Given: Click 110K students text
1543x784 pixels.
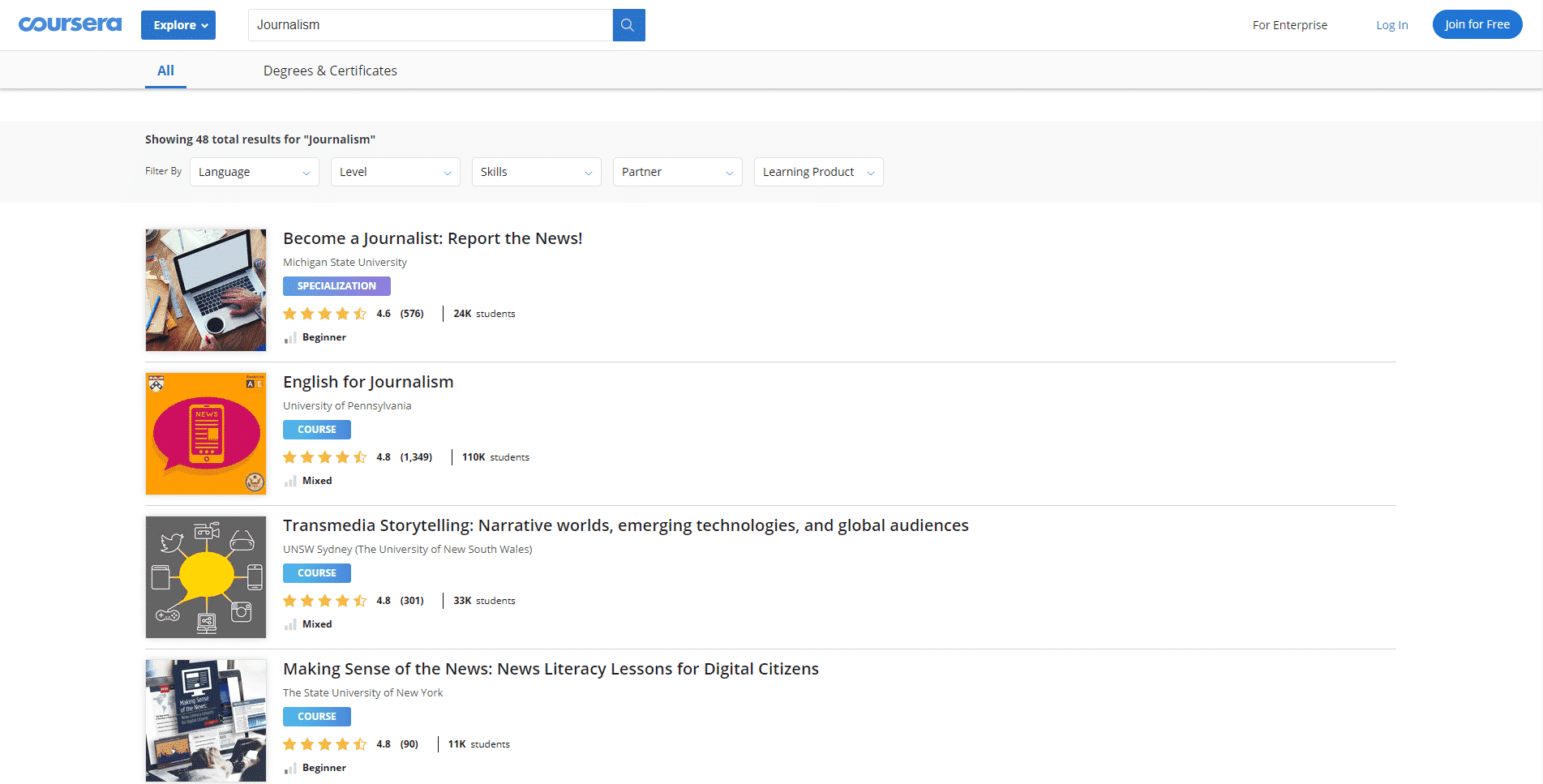Looking at the screenshot, I should 495,457.
